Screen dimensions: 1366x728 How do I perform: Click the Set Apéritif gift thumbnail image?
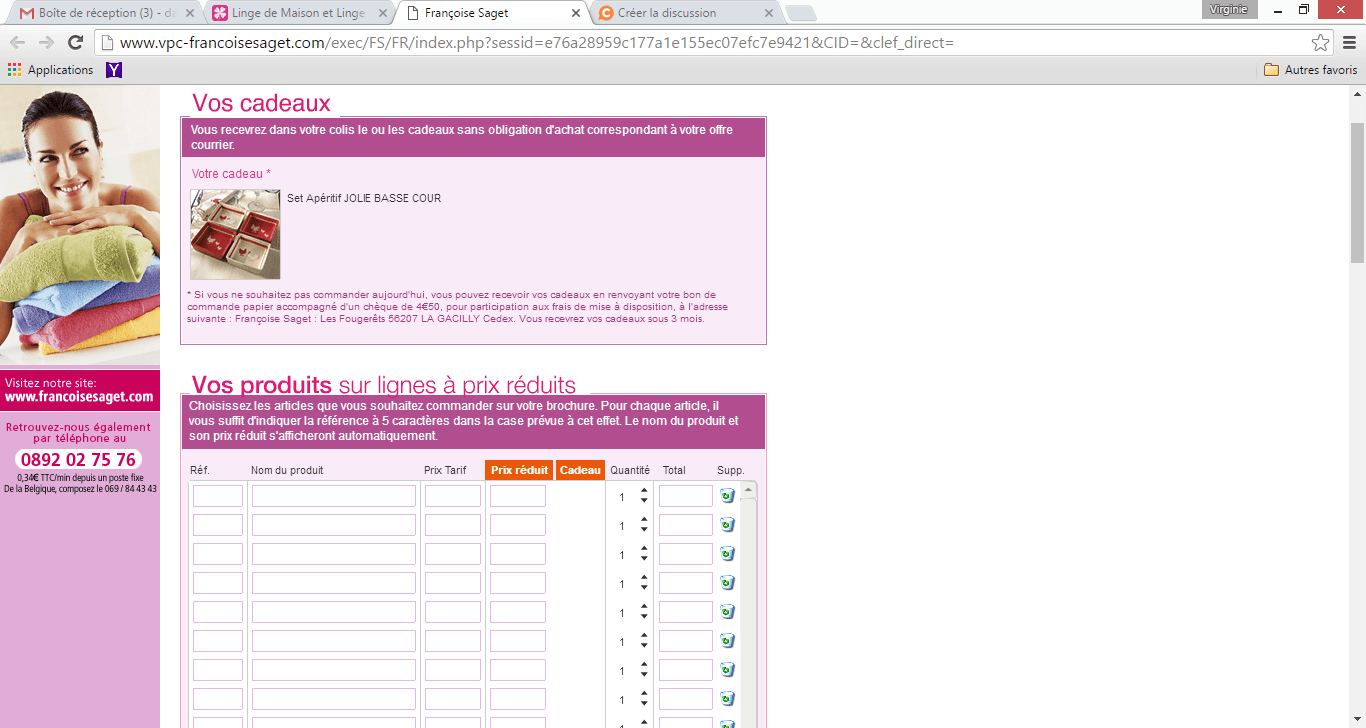point(235,234)
